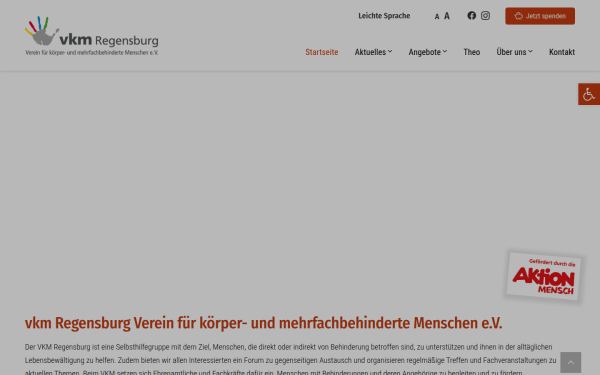Expand the Angebote dropdown chevron

tap(445, 51)
